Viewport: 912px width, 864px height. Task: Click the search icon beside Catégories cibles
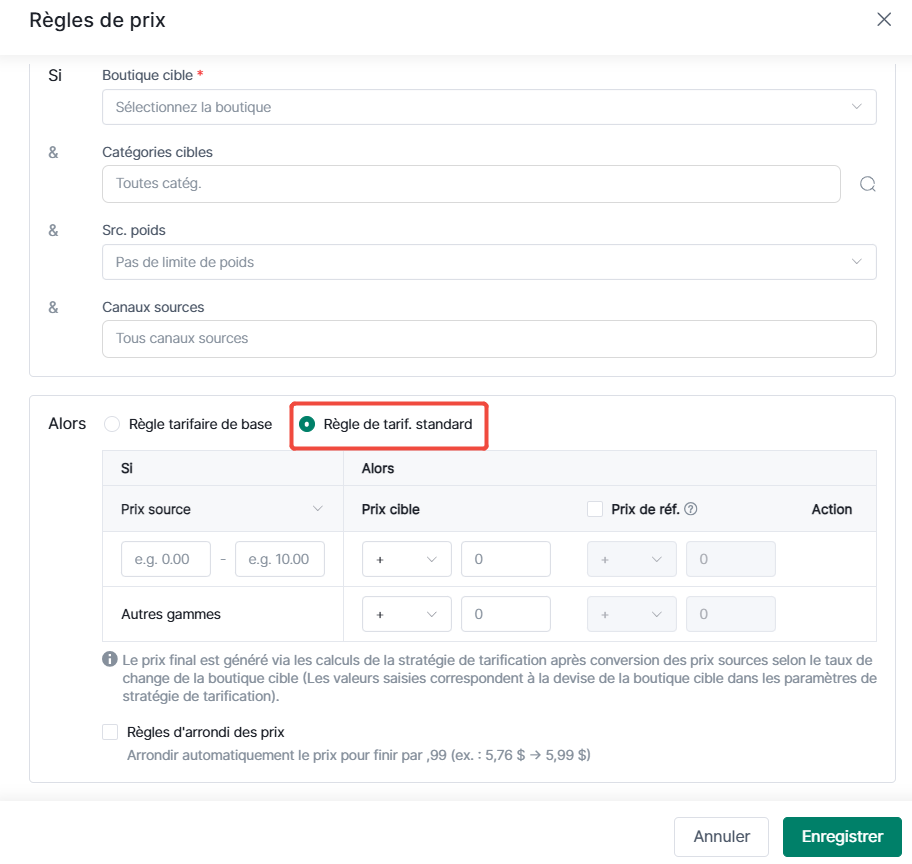click(x=867, y=184)
